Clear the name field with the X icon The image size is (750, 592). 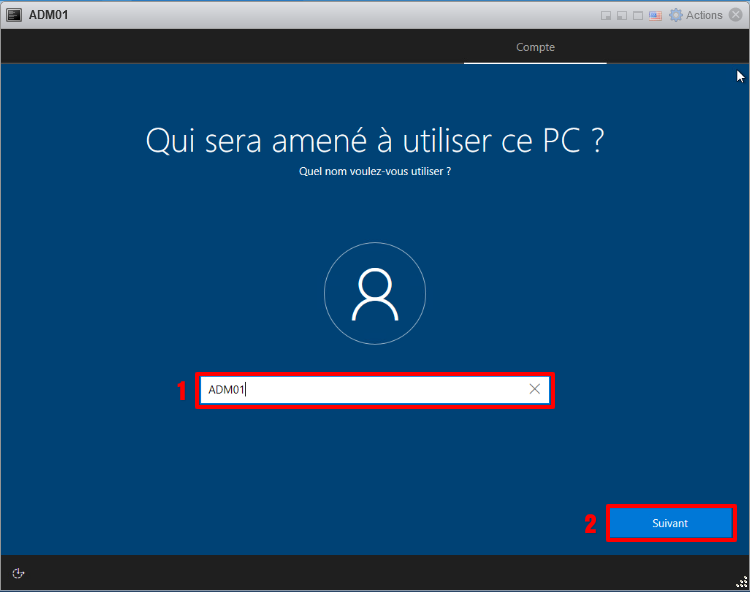[535, 389]
